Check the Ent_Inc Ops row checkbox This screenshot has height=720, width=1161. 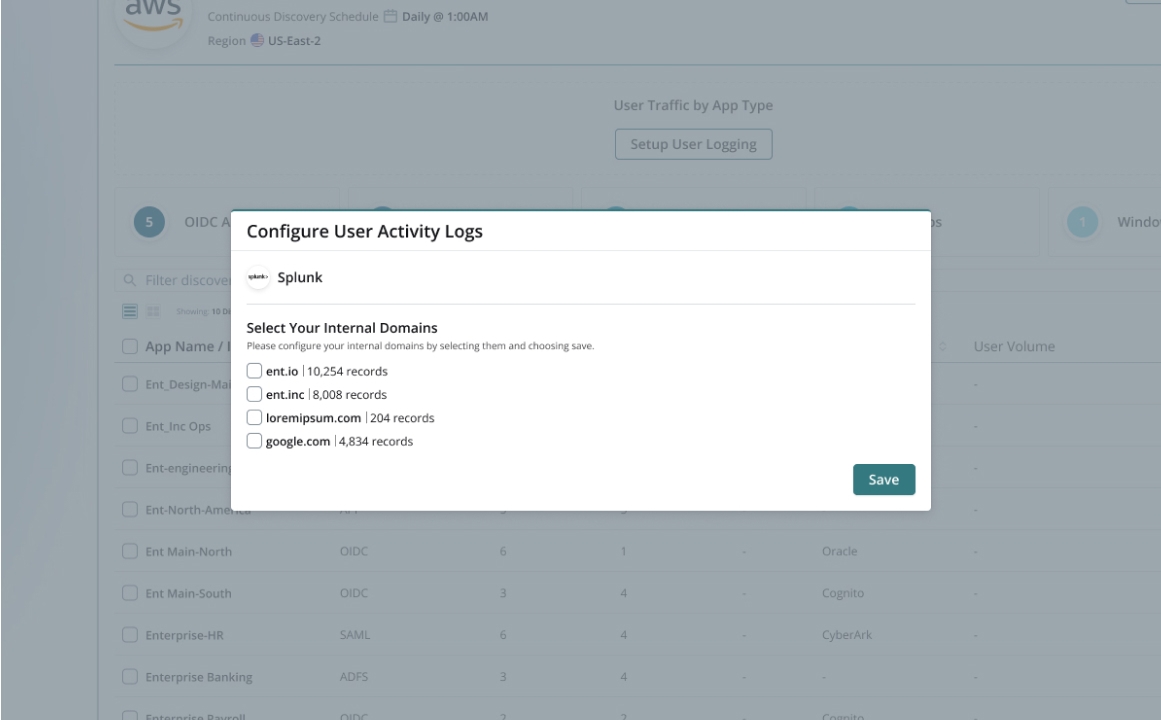click(130, 426)
